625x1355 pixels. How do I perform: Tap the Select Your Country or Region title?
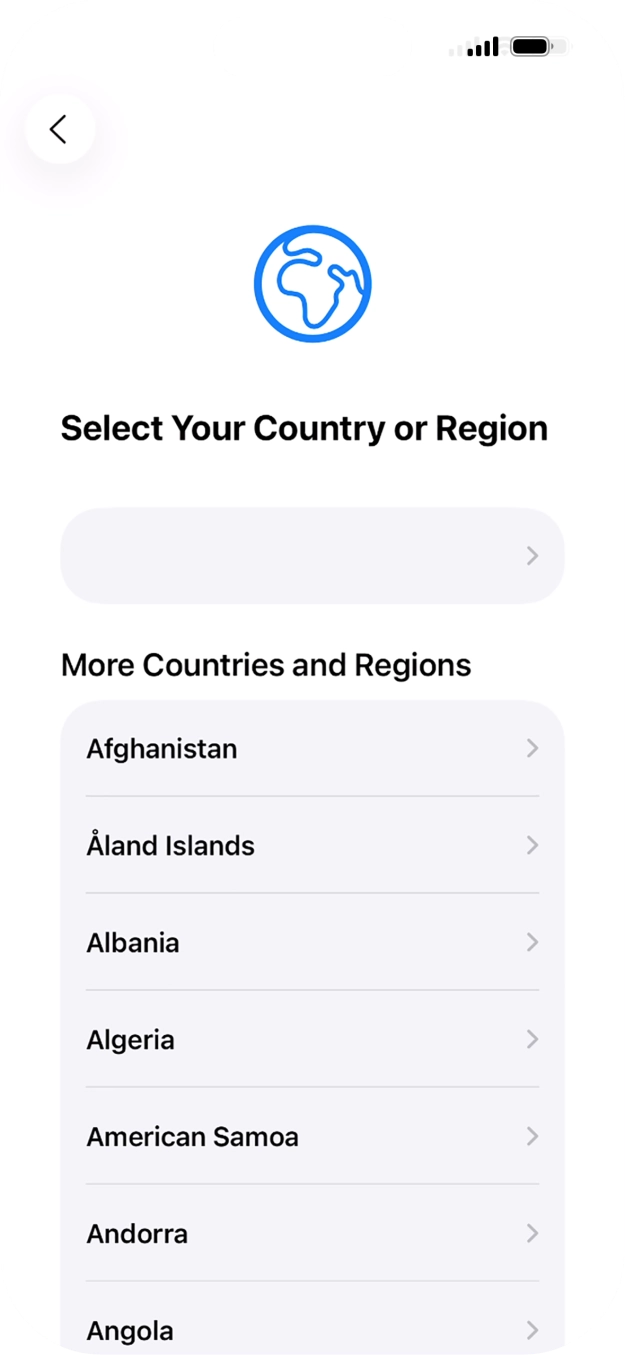305,428
